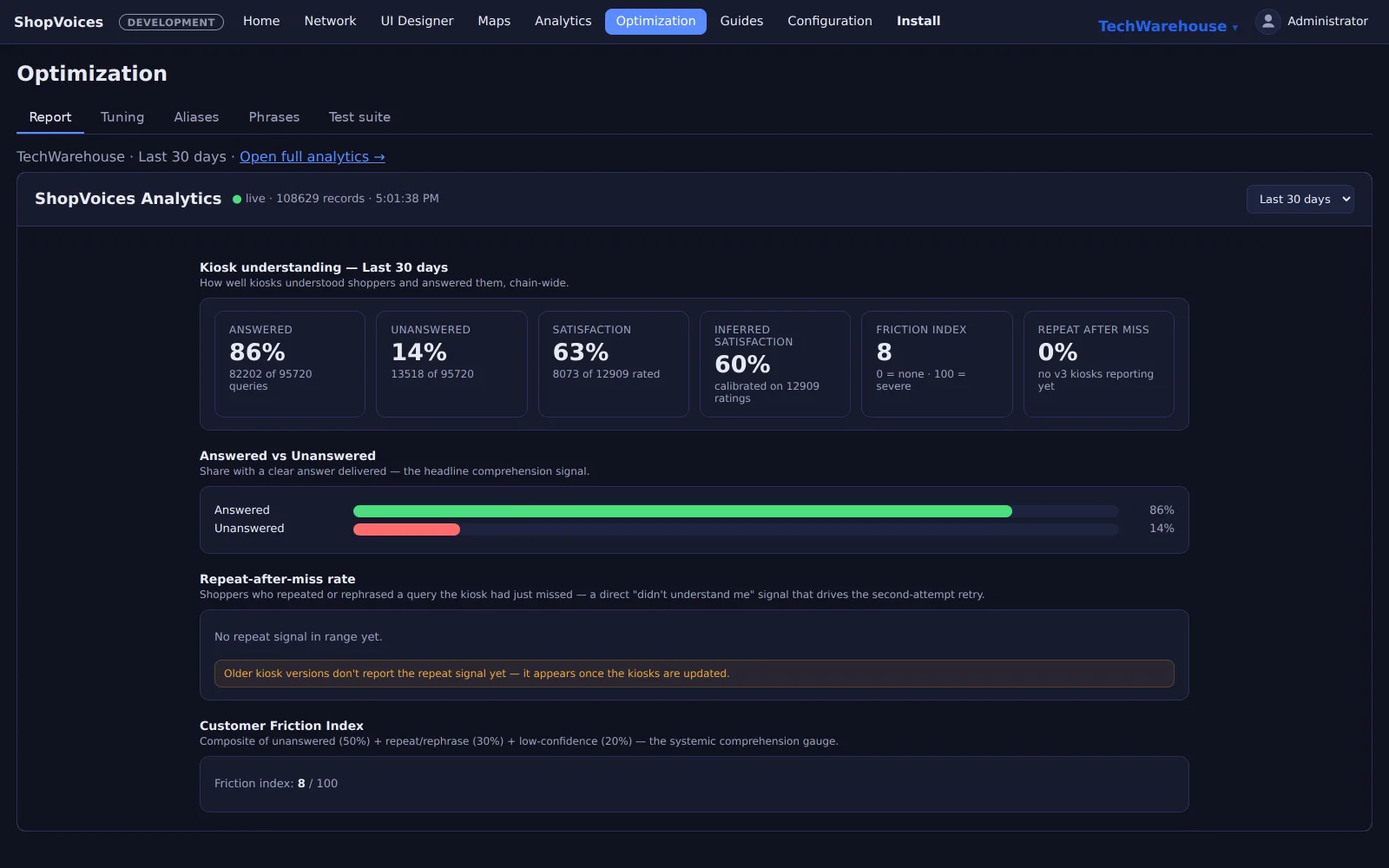
Task: Click the '8073 of 12909 rated' text
Action: pyautogui.click(x=606, y=374)
